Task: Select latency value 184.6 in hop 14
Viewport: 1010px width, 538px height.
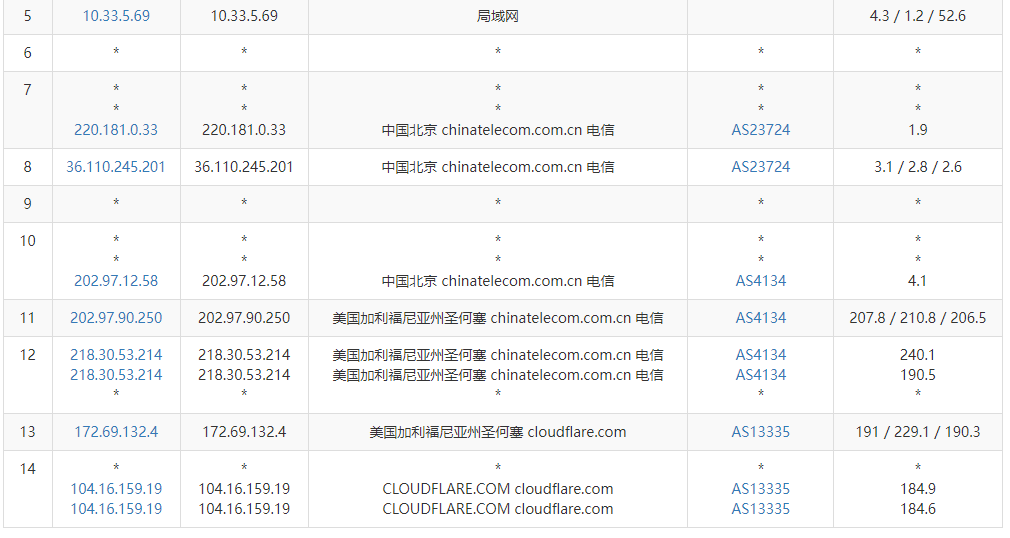Action: click(x=918, y=509)
